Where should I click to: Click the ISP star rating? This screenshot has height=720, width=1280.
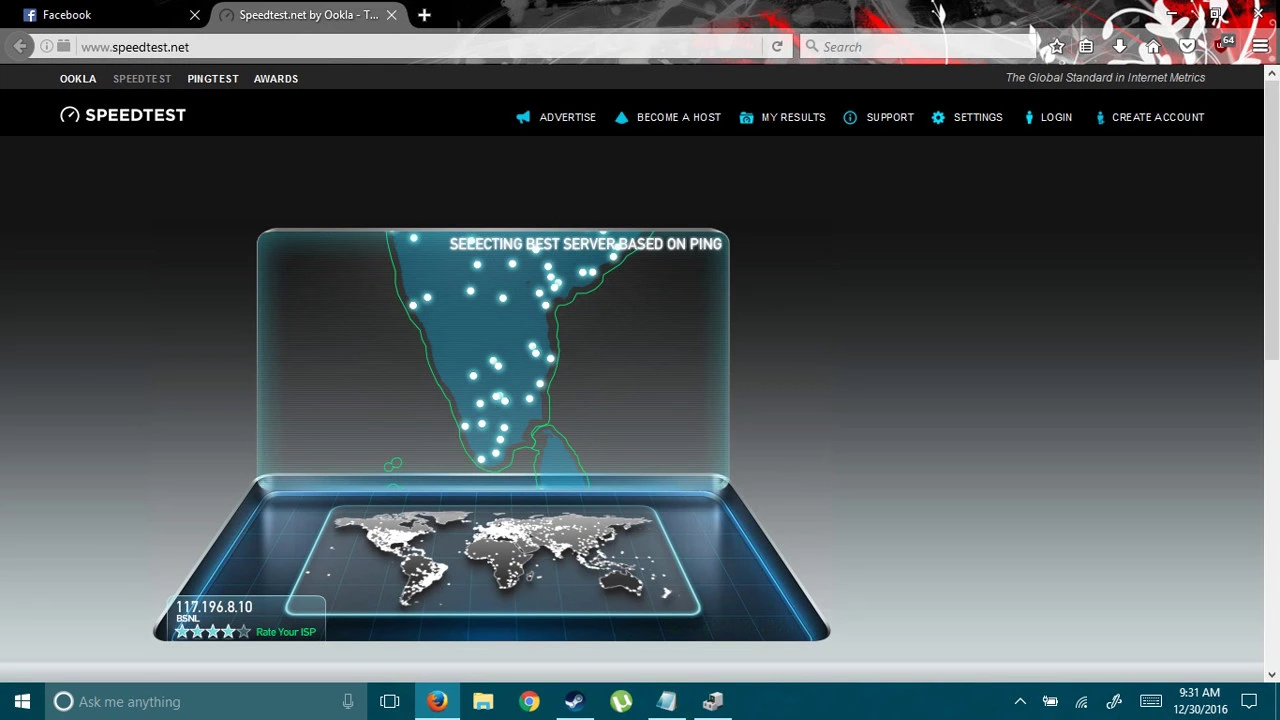(213, 631)
